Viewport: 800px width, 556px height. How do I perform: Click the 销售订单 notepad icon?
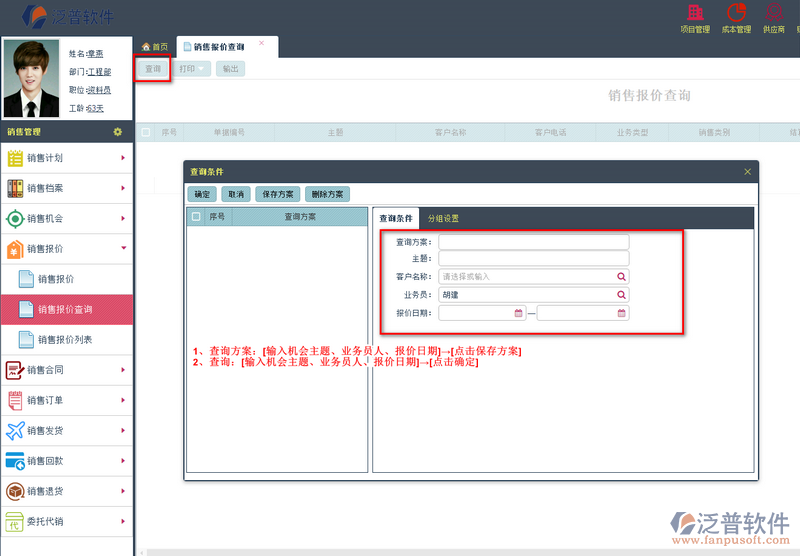point(15,400)
